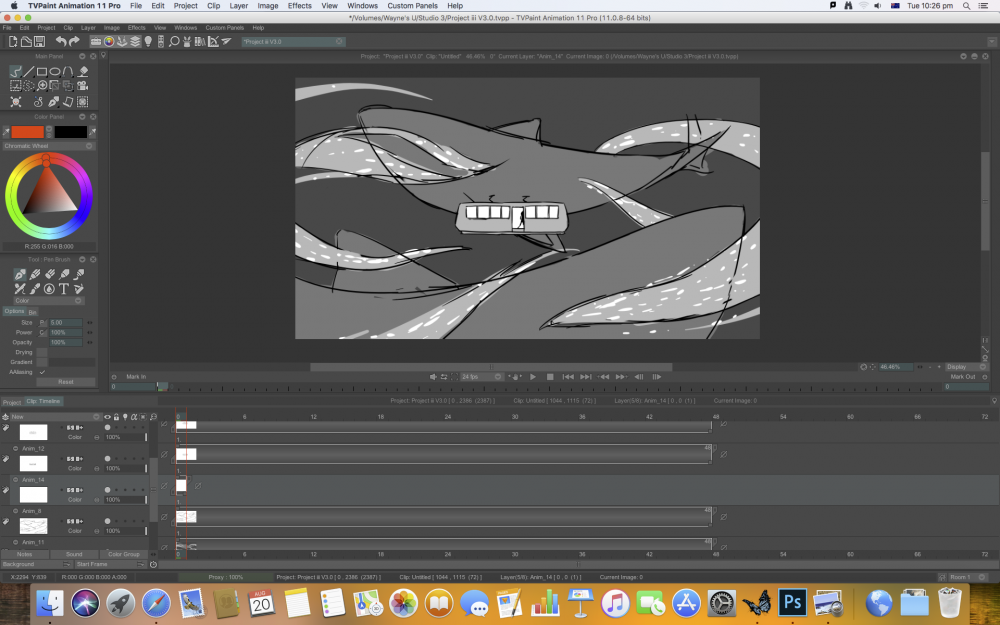This screenshot has width=1000, height=625.
Task: Collapse the Anim_14 layer
Action: 16,480
